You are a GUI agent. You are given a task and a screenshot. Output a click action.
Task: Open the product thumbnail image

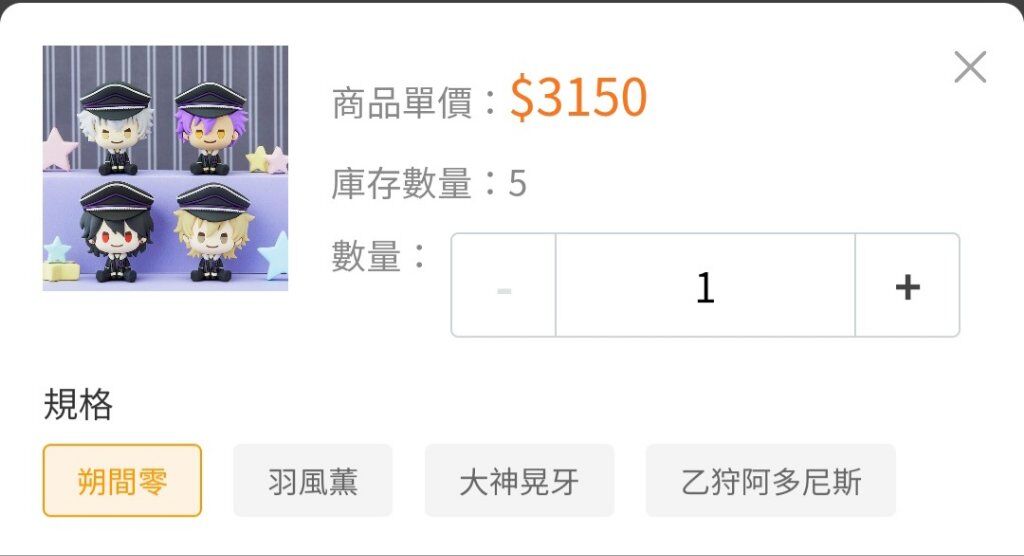(165, 168)
